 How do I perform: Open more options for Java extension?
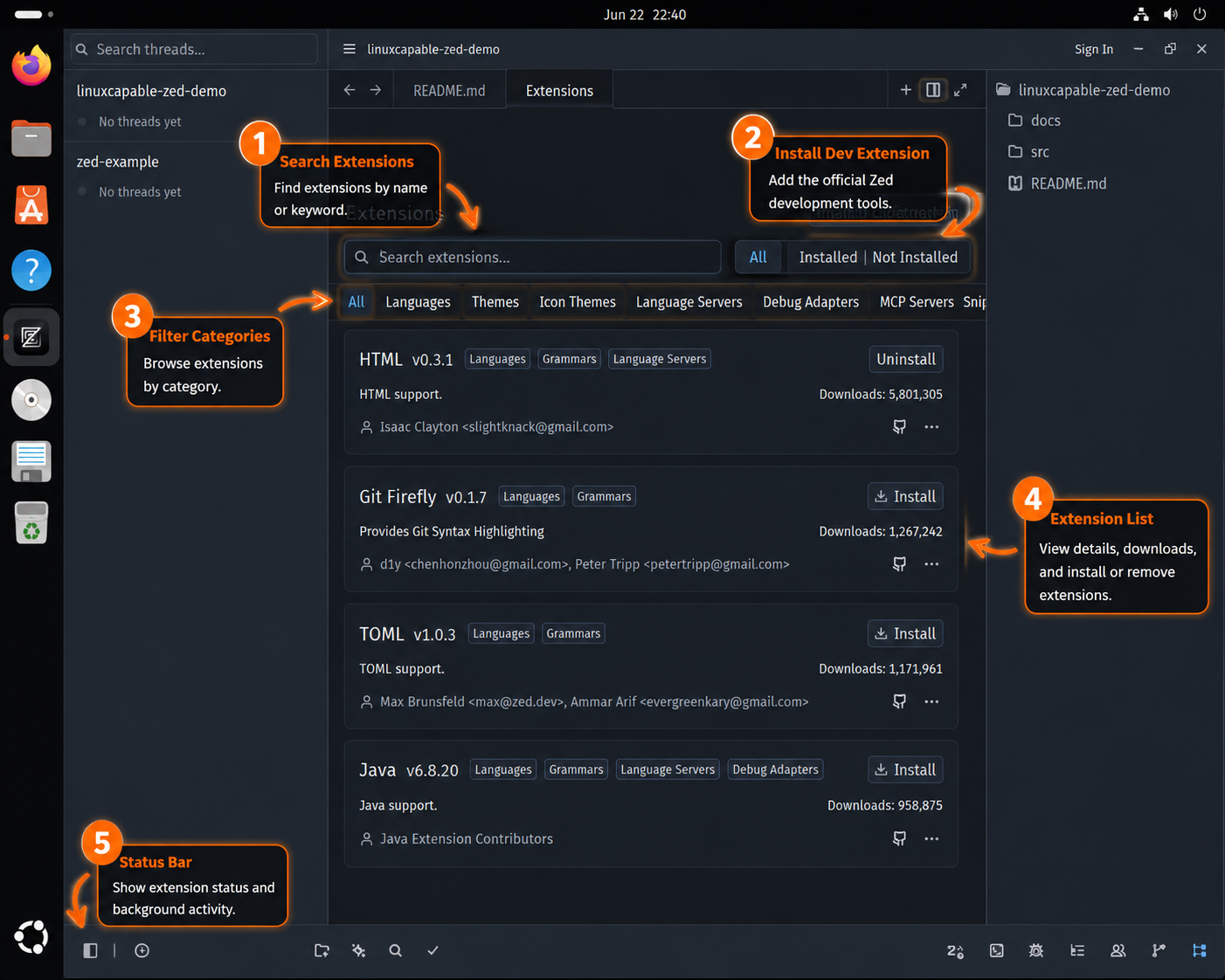(x=931, y=839)
